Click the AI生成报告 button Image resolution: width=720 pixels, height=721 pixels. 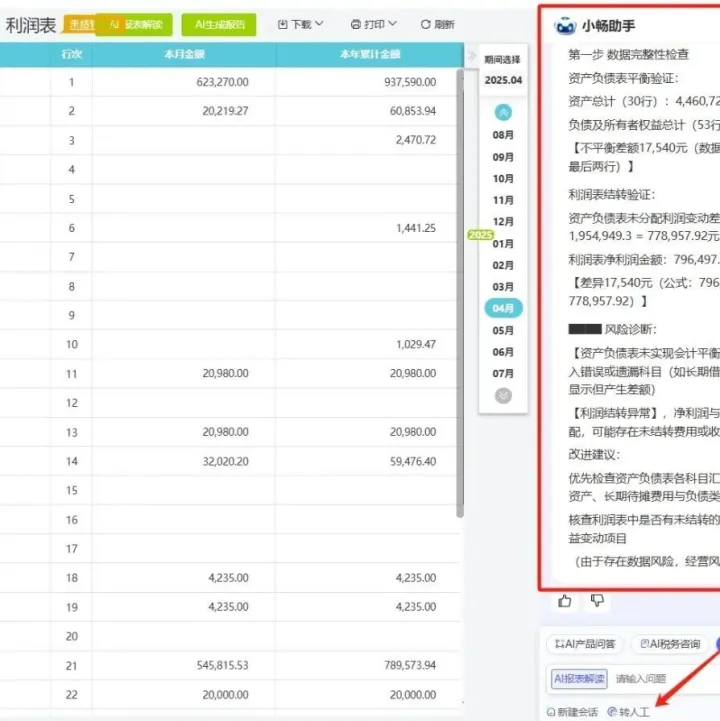(219, 24)
